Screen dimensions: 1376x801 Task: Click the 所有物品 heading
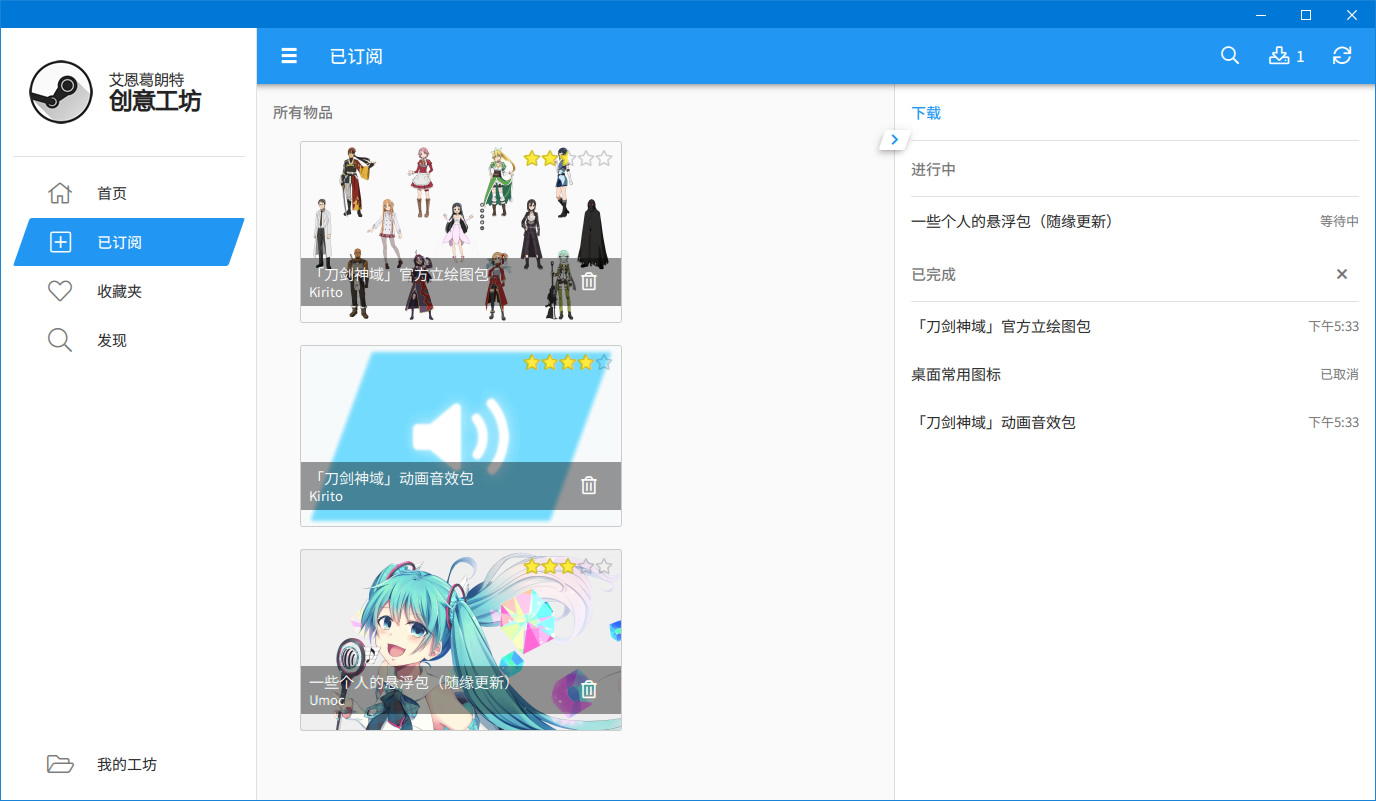pos(303,113)
